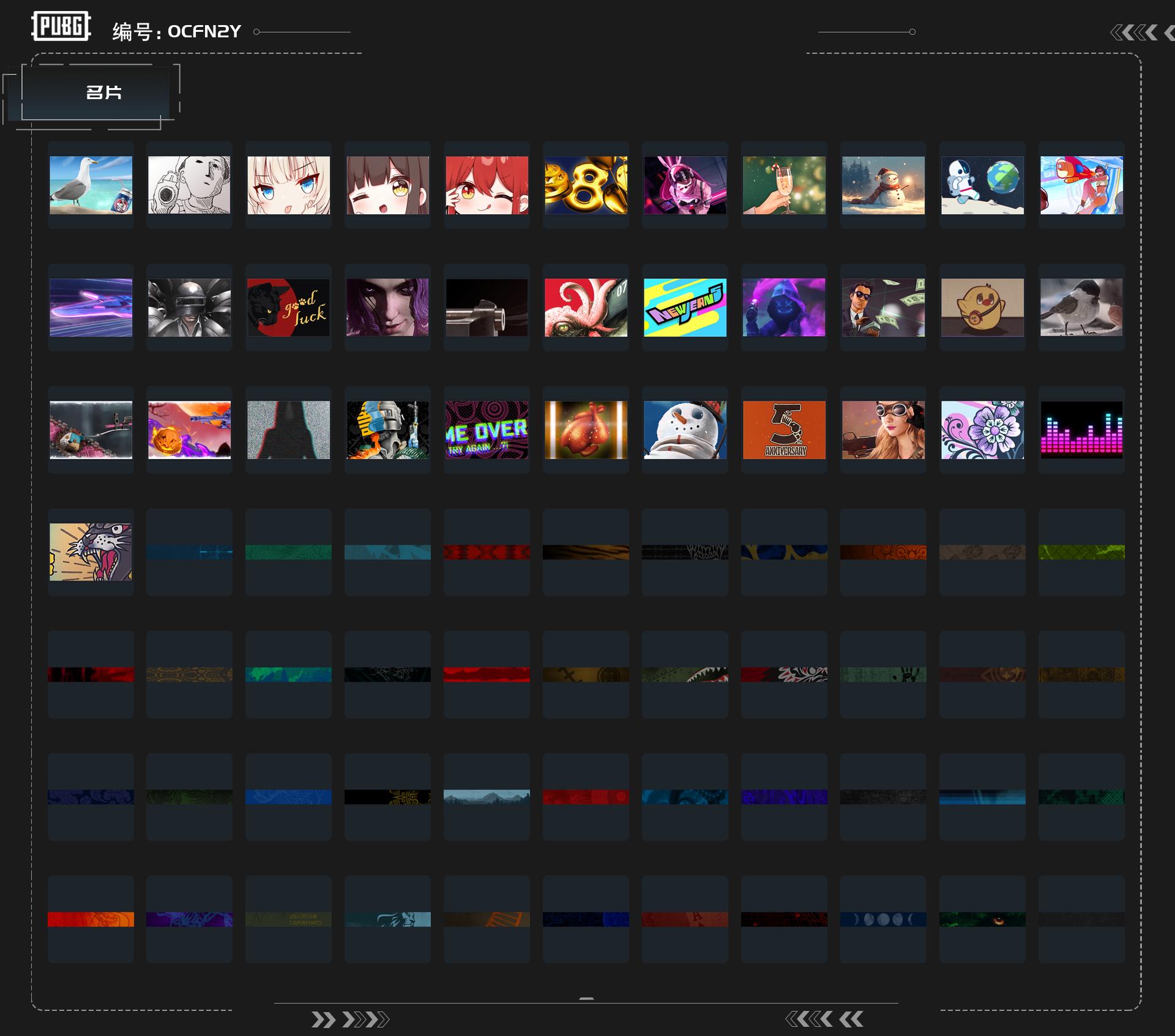Pick the red plane beach girl nameplate
1175x1036 pixels.
pos(1082,185)
